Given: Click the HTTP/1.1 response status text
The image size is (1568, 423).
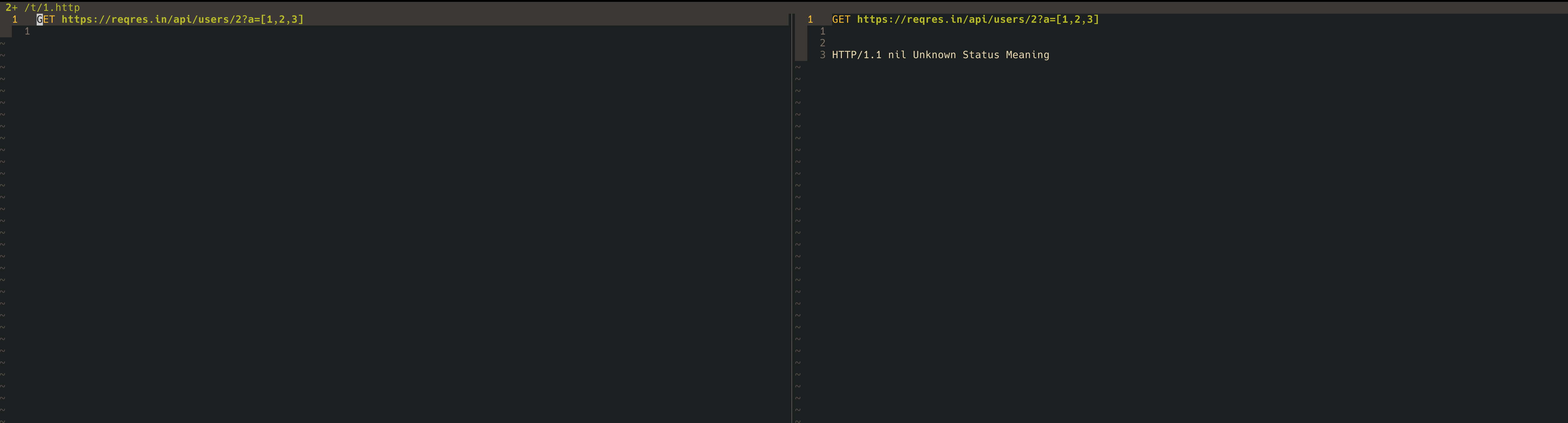Looking at the screenshot, I should pyautogui.click(x=858, y=55).
